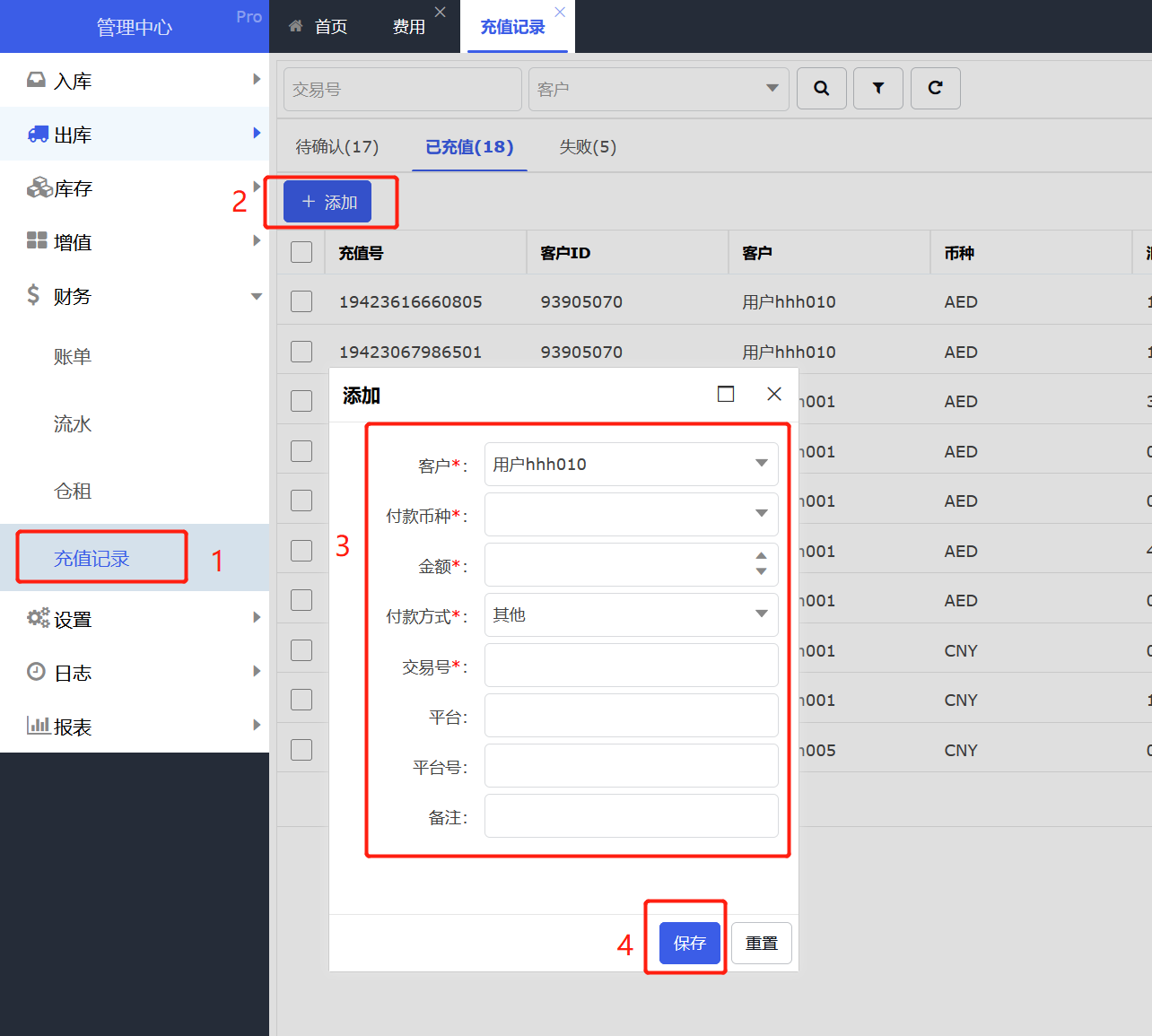
Task: Check the seventh table row checkbox
Action: point(301,600)
